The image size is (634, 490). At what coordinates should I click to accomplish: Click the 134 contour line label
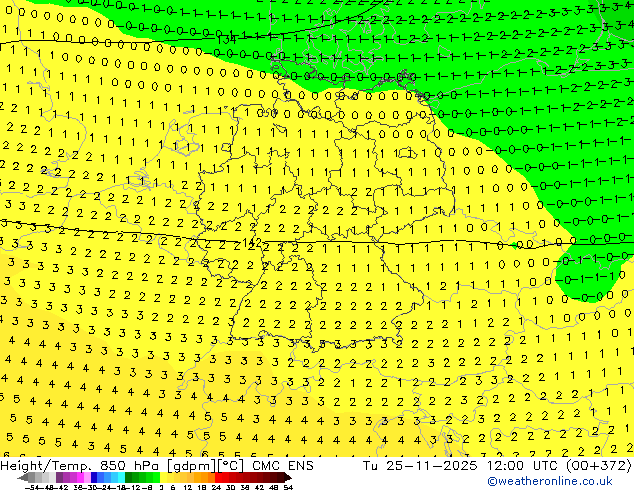227,39
